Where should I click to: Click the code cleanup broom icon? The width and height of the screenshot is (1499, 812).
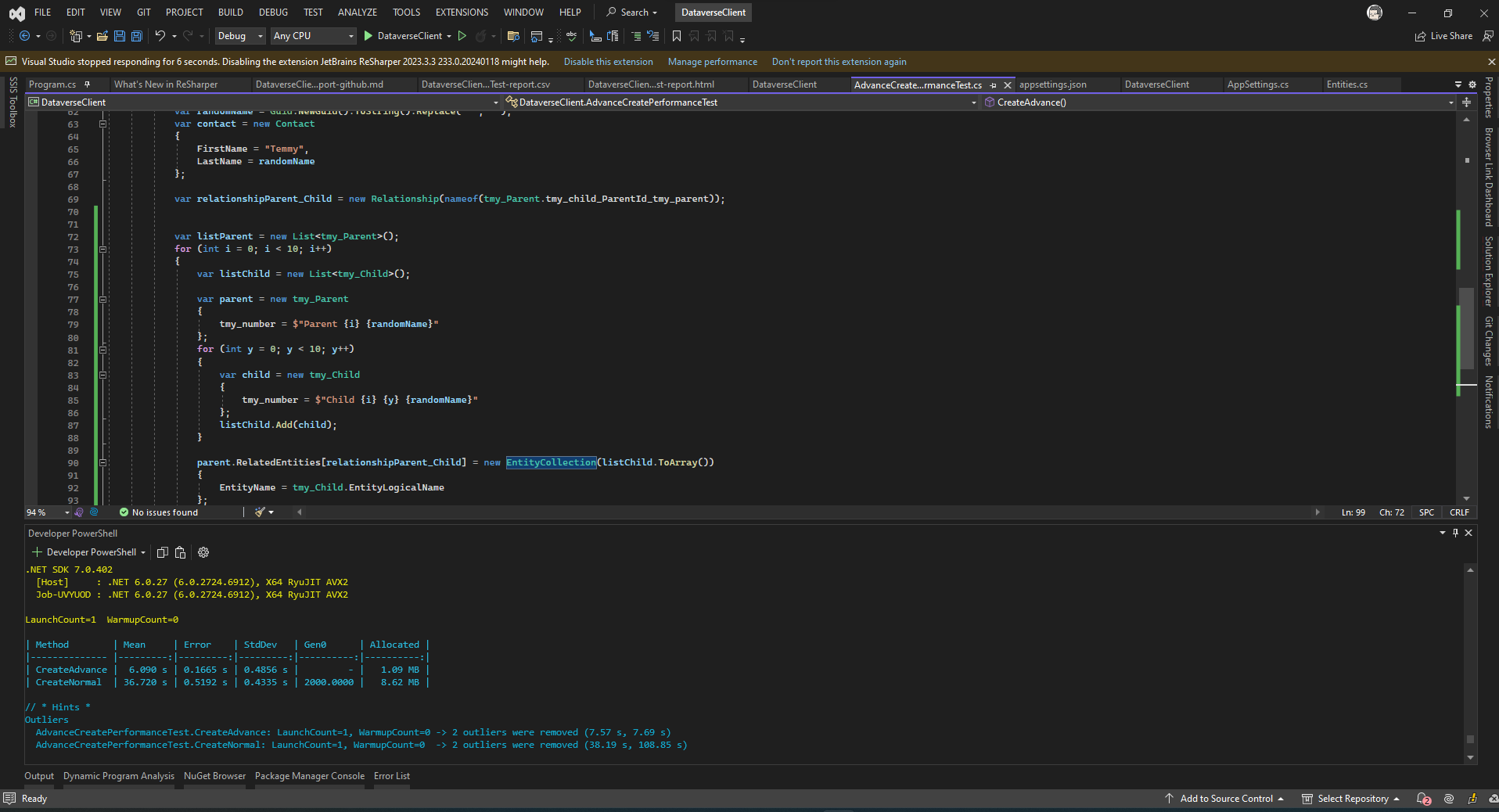click(x=260, y=512)
